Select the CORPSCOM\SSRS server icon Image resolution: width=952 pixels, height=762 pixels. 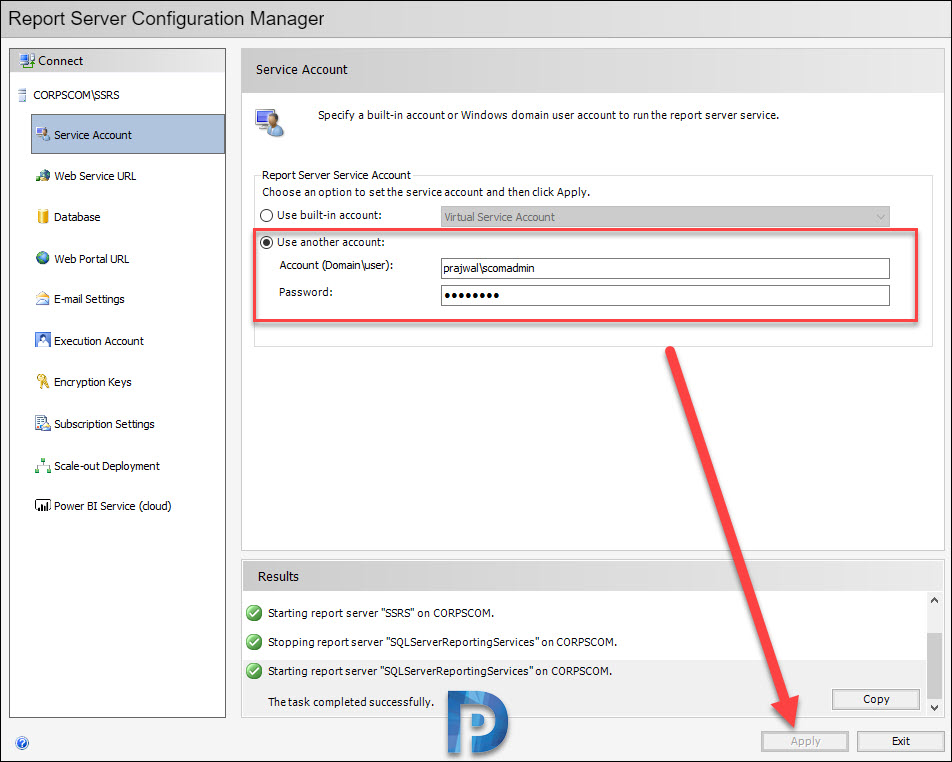[22, 95]
